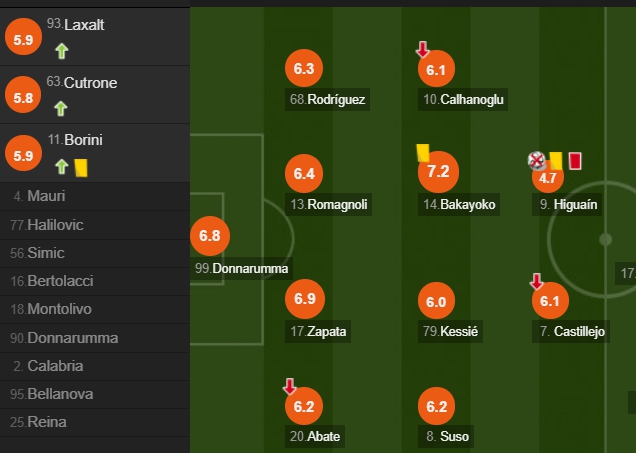Click Borini's yellow card in substitutes list

coord(81,168)
